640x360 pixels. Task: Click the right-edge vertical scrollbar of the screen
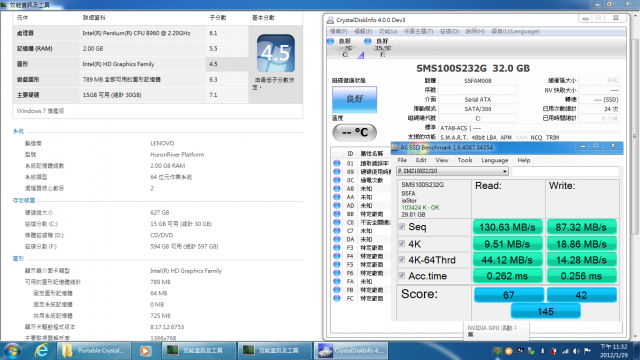pyautogui.click(x=635, y=176)
